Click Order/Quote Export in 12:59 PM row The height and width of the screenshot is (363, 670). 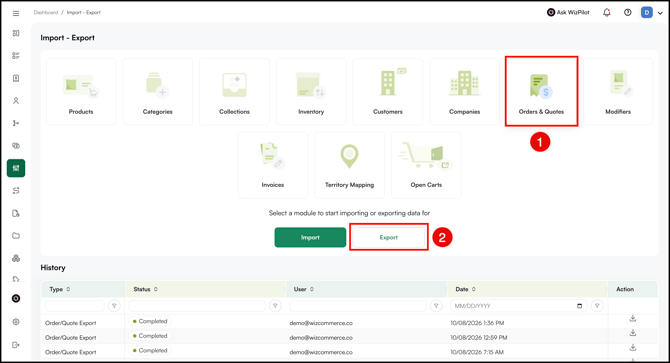71,337
